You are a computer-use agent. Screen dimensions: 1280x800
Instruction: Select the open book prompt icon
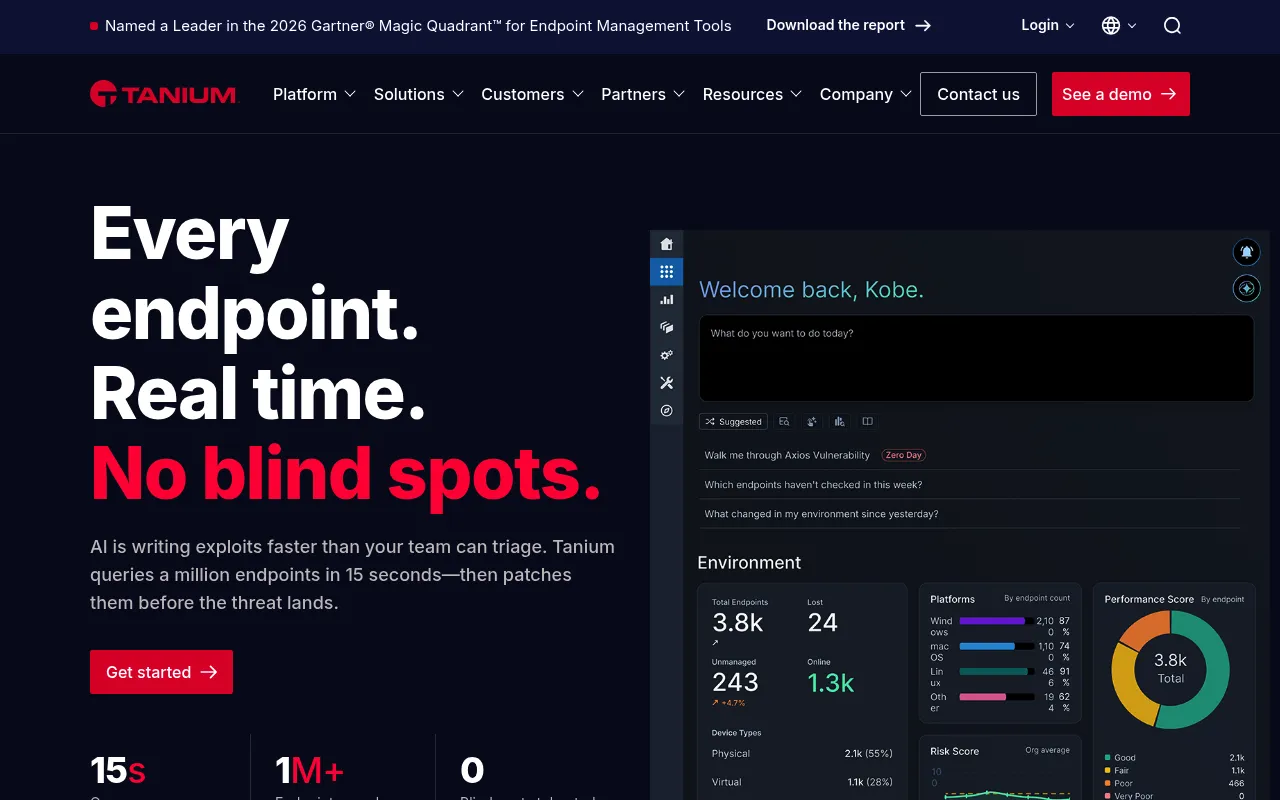tap(868, 422)
